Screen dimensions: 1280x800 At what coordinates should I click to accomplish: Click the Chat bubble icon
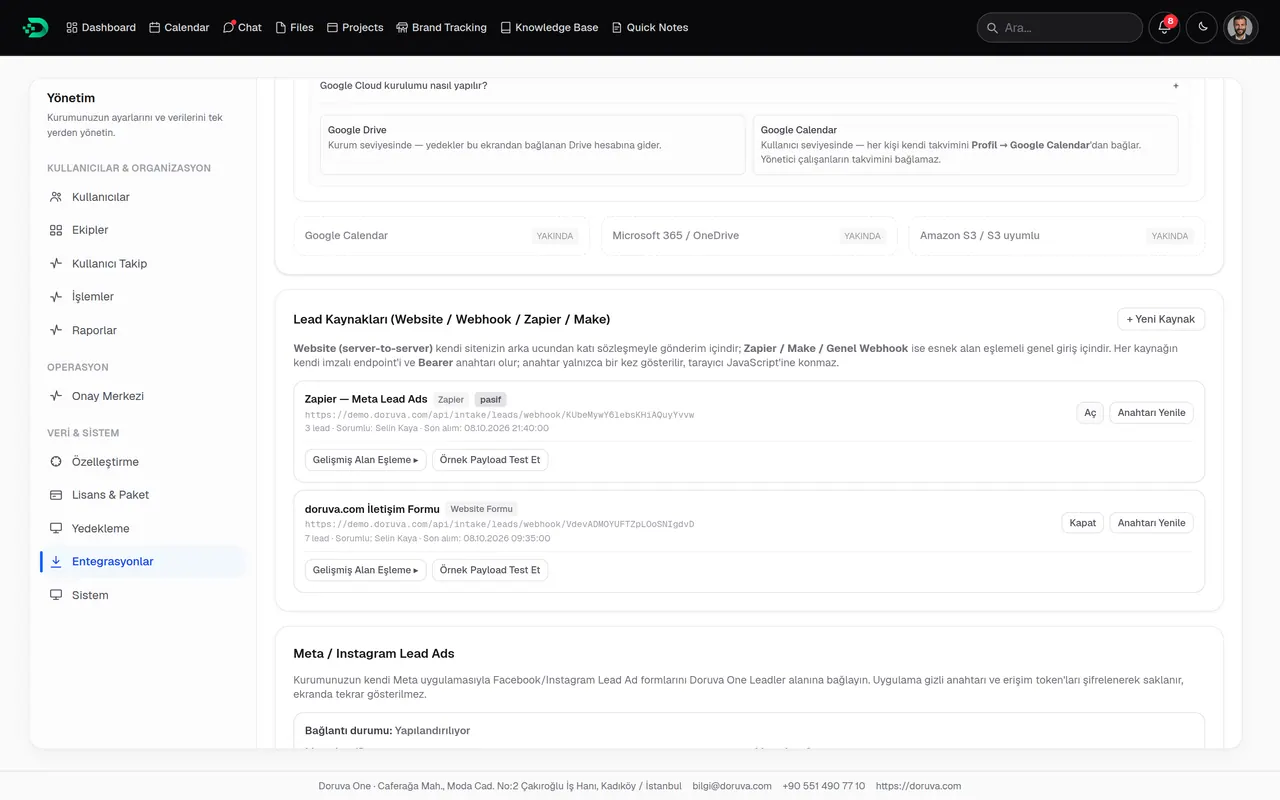tap(229, 28)
